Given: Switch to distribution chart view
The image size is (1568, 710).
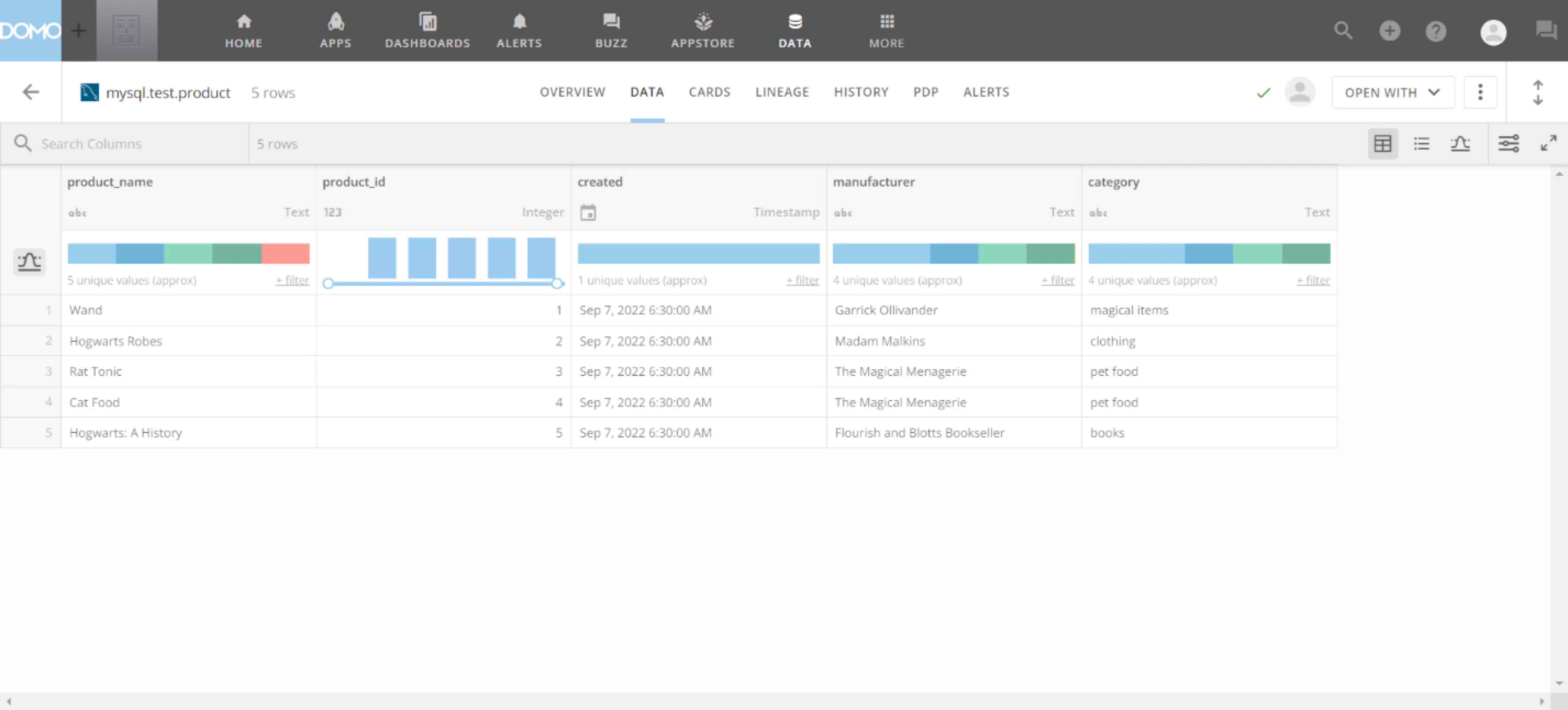Looking at the screenshot, I should (1460, 144).
